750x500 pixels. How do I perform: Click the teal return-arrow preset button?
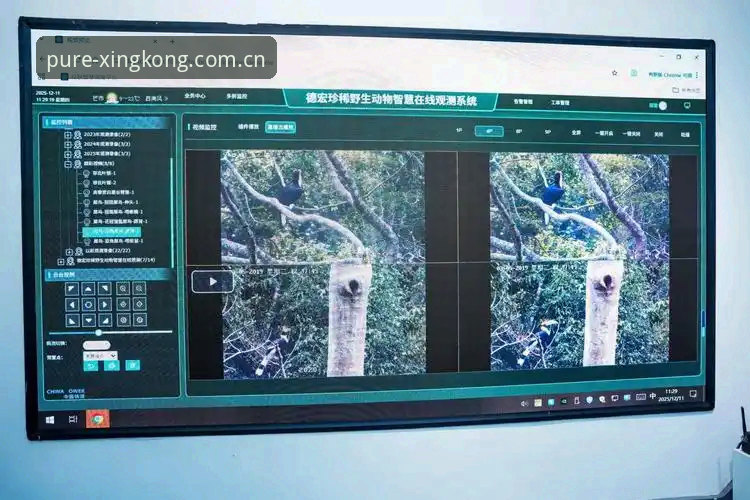pyautogui.click(x=91, y=367)
